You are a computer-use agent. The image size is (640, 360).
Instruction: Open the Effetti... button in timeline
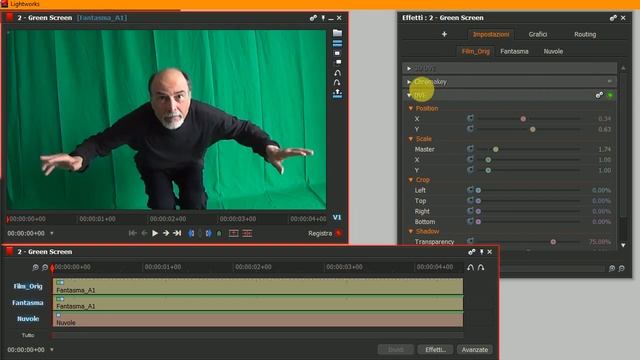pyautogui.click(x=436, y=350)
